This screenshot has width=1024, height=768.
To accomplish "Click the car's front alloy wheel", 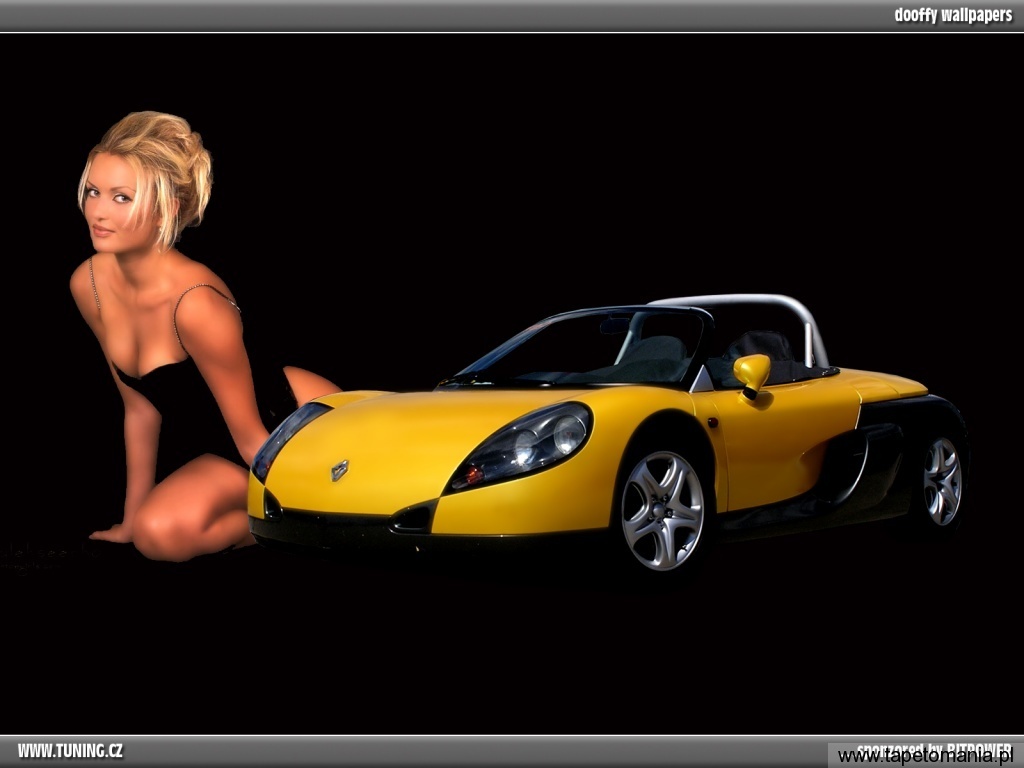I will 662,510.
